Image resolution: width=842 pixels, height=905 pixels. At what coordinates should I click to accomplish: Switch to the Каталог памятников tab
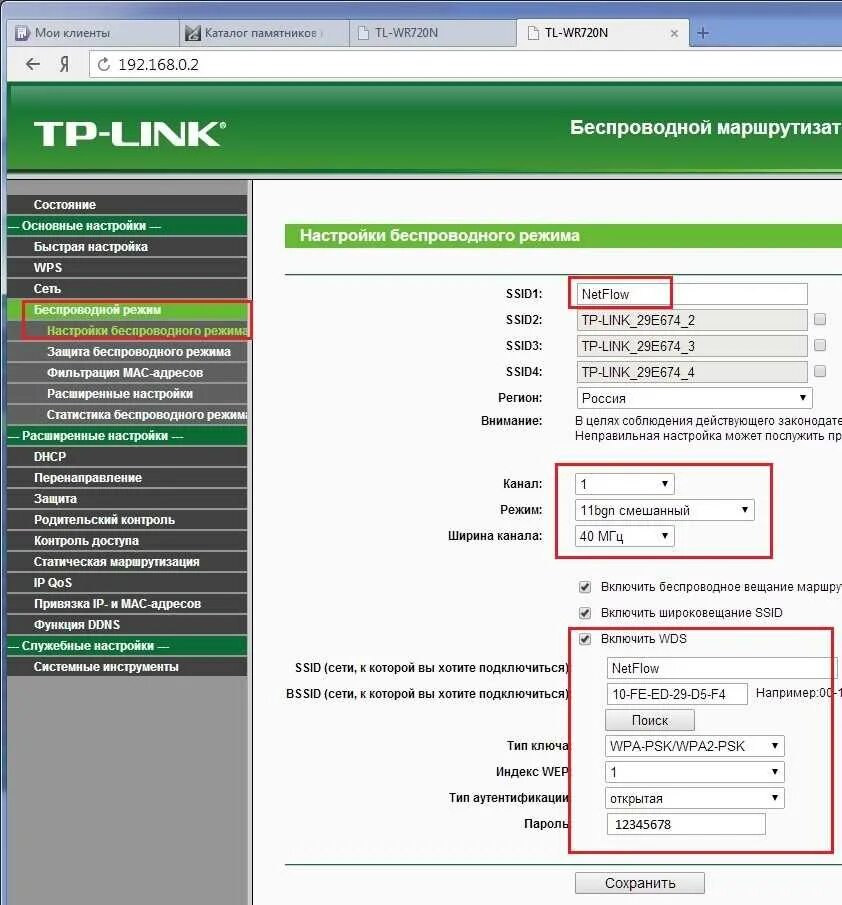(264, 33)
